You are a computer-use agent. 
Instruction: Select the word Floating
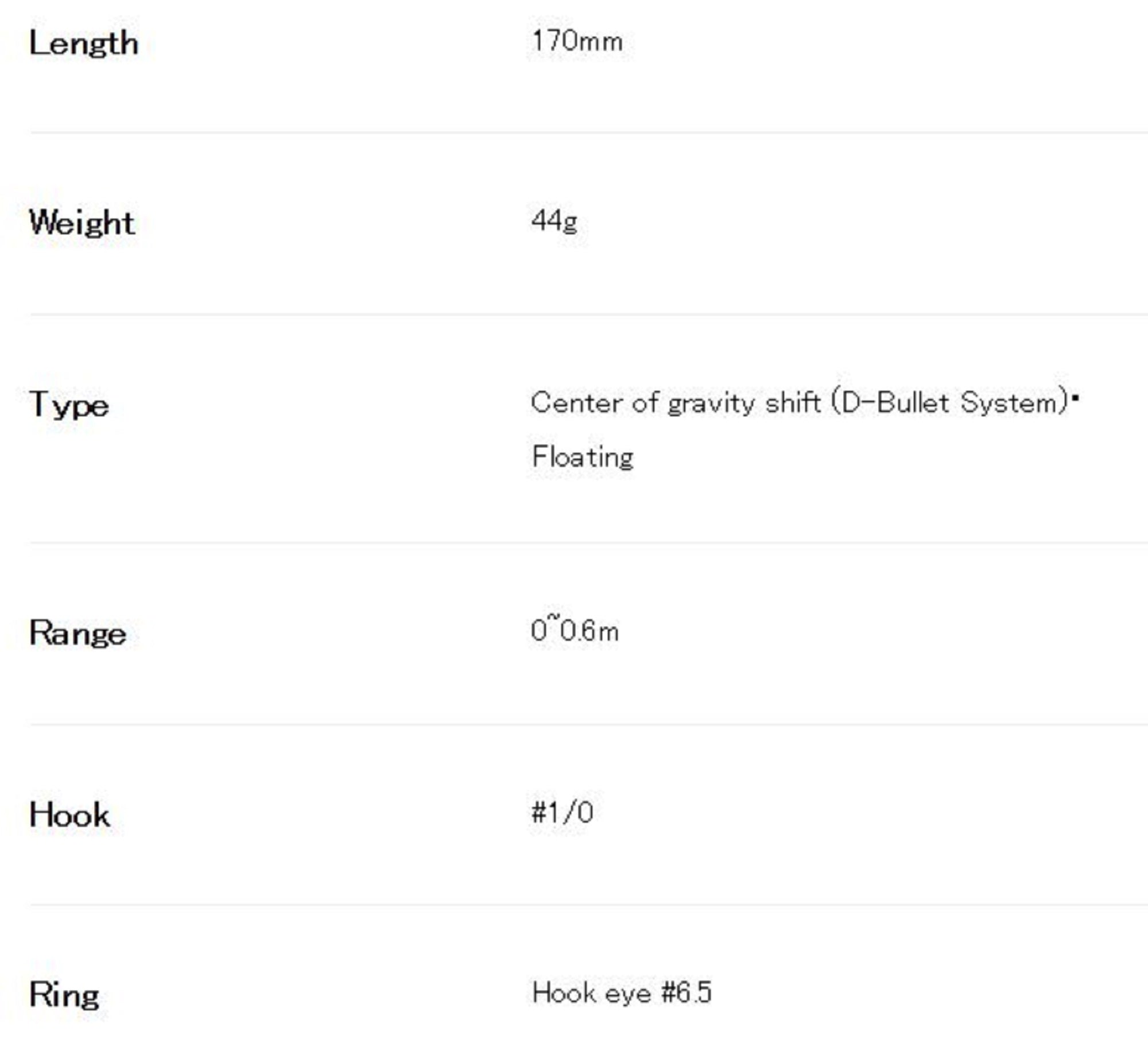pos(583,457)
